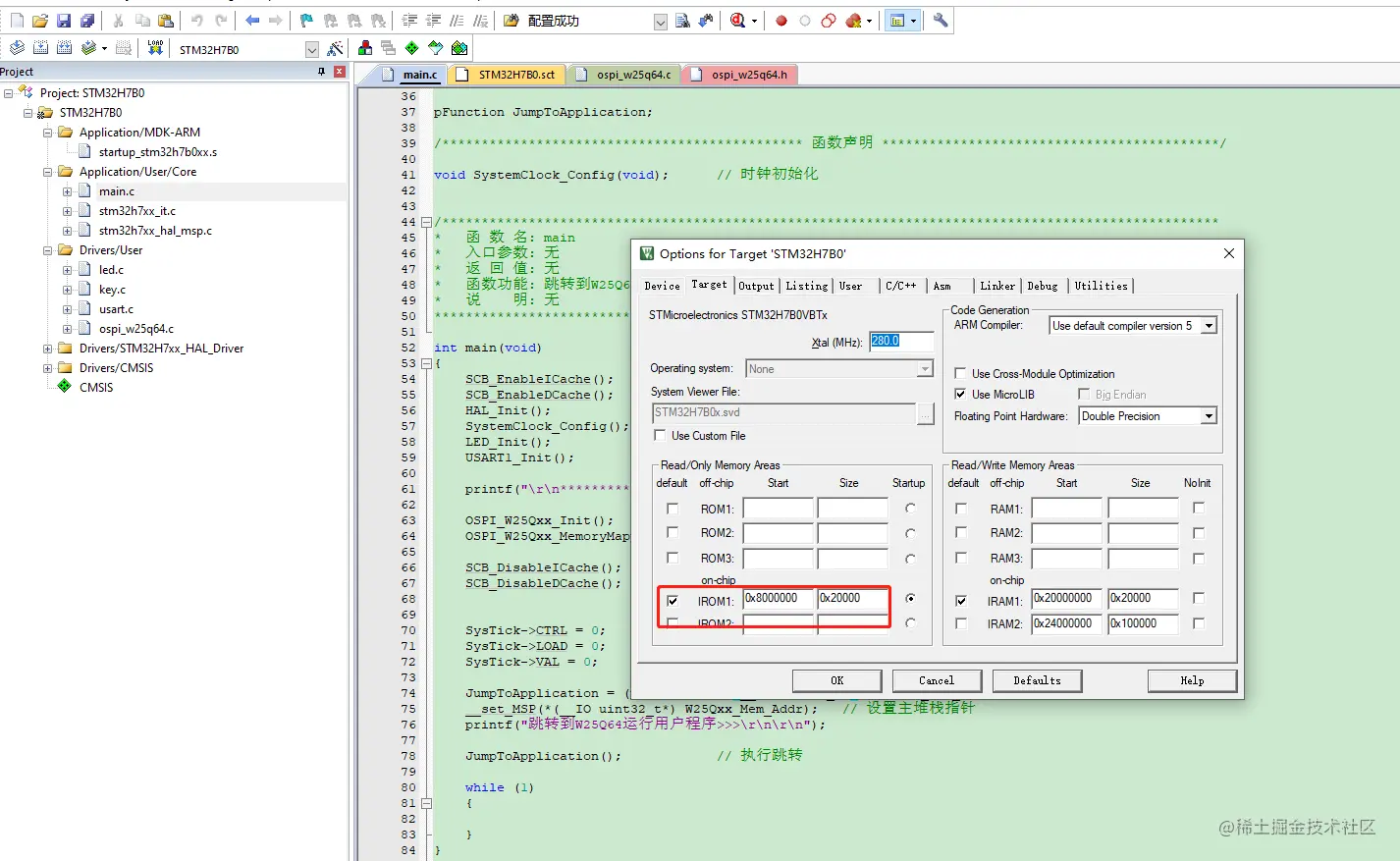Click the IRAM2 Size field

click(1143, 623)
